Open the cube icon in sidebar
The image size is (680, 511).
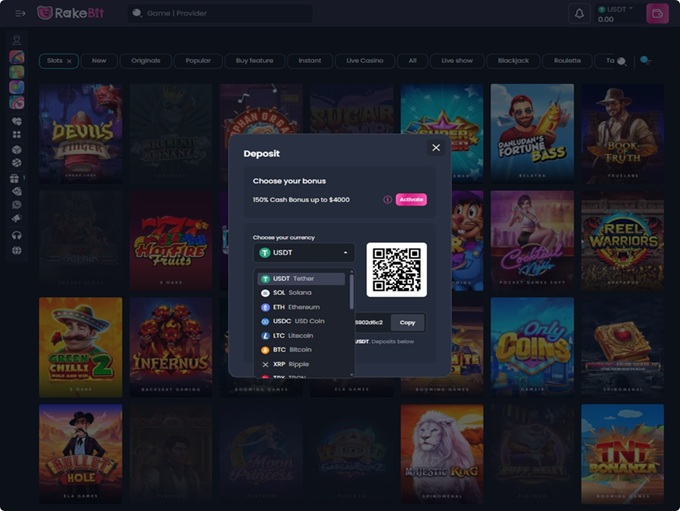[x=17, y=150]
